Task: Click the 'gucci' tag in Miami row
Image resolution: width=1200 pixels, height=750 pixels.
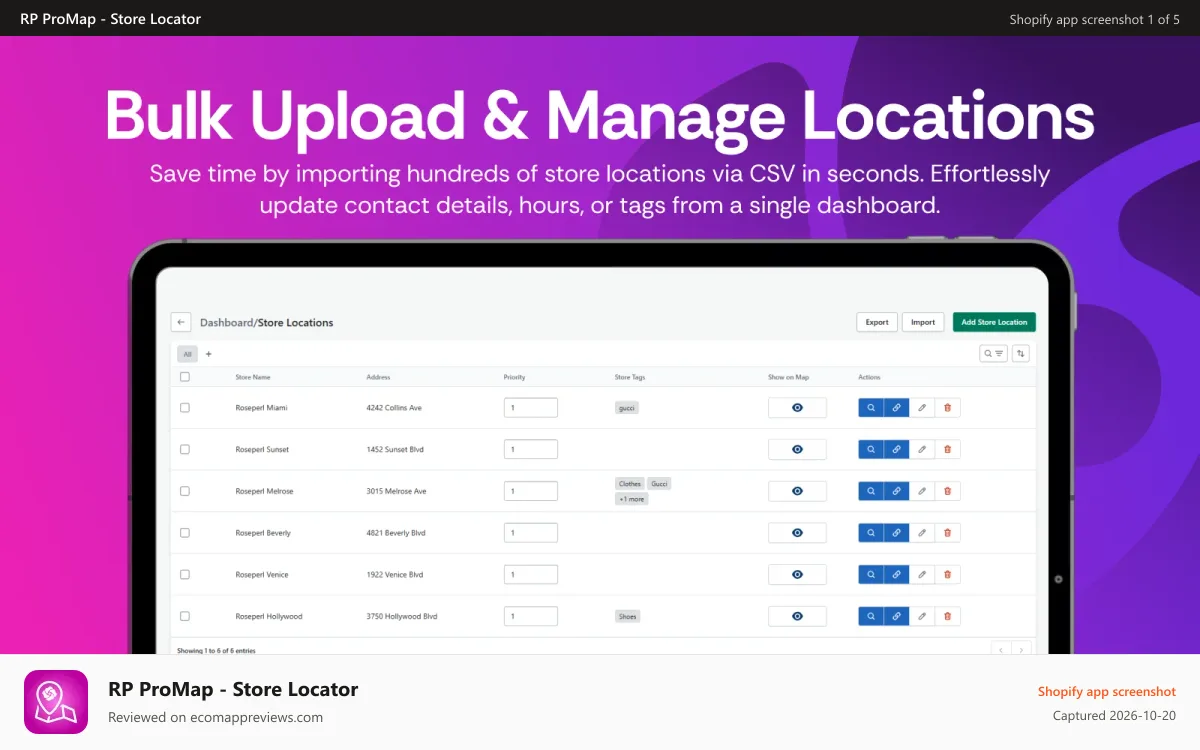Action: pos(627,408)
